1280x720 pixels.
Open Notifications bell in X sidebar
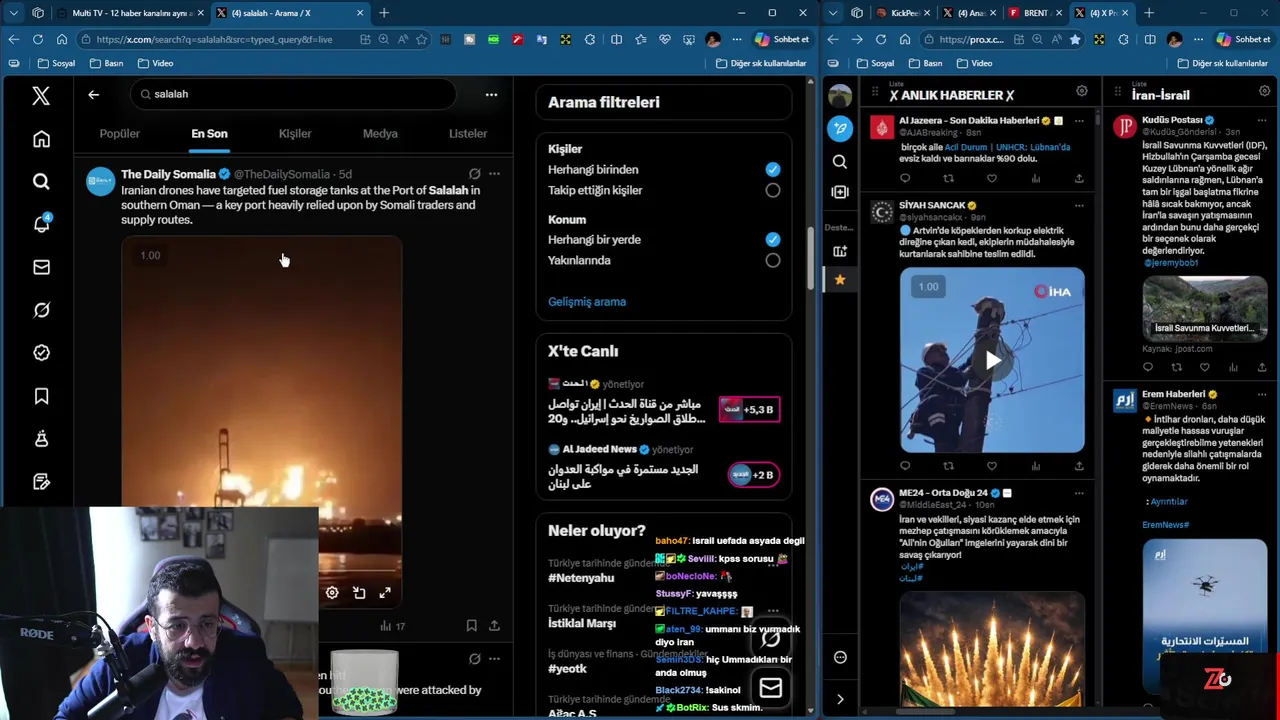point(41,224)
